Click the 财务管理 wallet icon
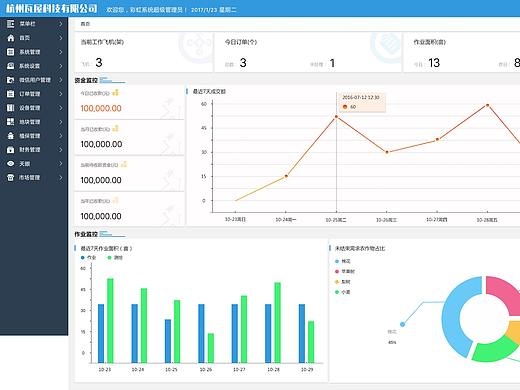Viewport: 520px width, 390px height. [x=11, y=150]
